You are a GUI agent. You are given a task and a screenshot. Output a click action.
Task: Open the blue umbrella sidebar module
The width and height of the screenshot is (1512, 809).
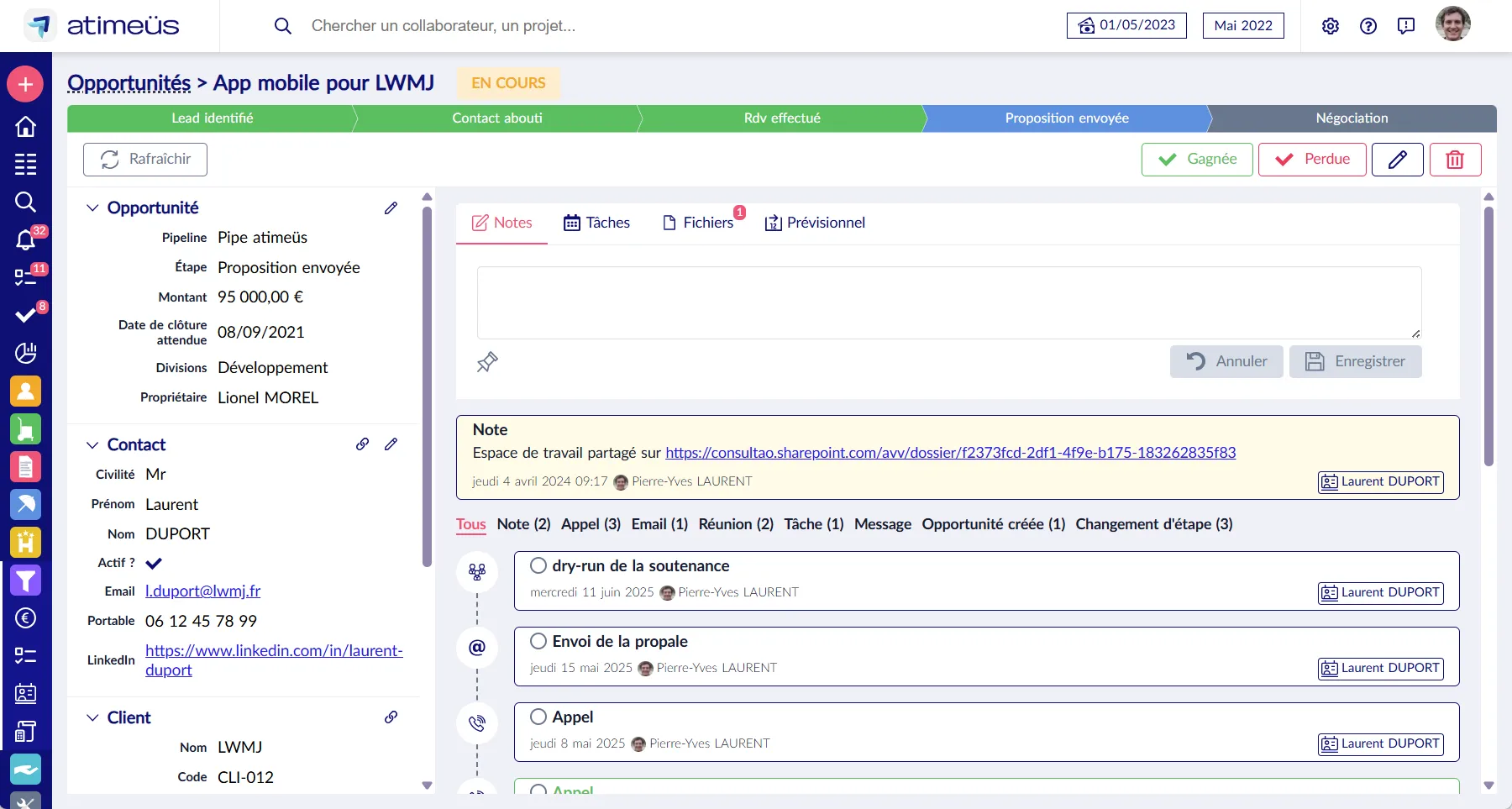coord(25,505)
